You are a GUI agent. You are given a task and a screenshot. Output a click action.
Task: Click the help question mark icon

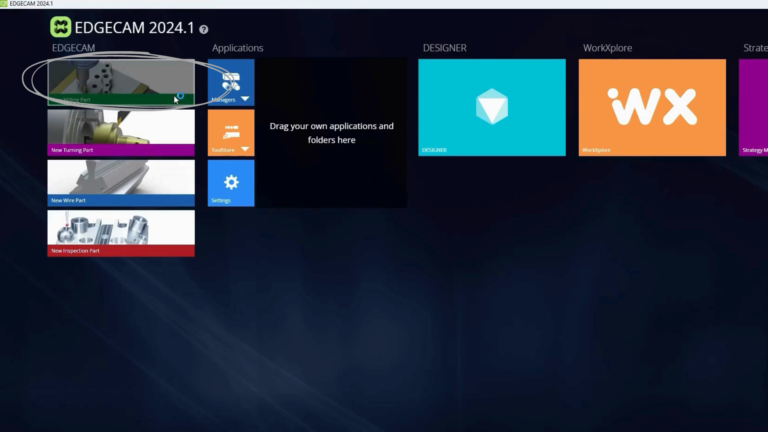204,30
